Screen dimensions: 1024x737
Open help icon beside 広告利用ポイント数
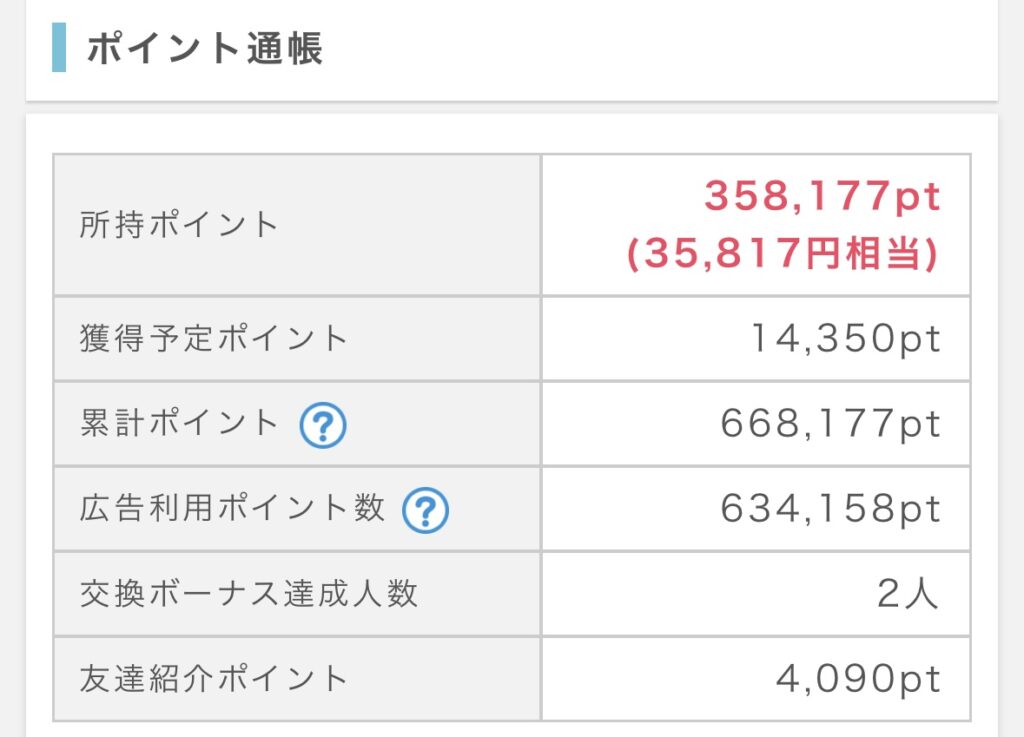425,510
